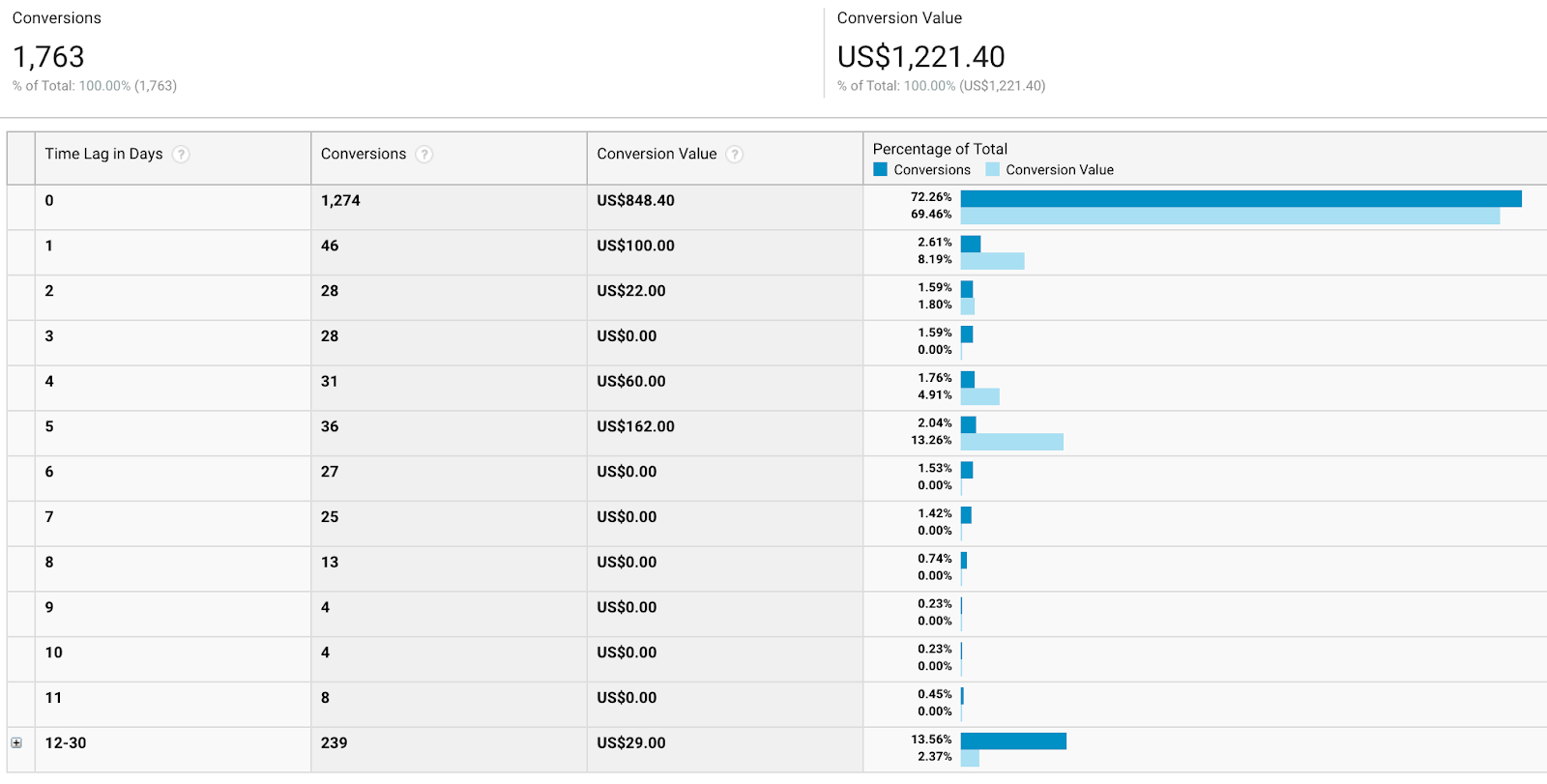
Task: Open help icon beside Time Lag in Days
Action: (x=181, y=155)
